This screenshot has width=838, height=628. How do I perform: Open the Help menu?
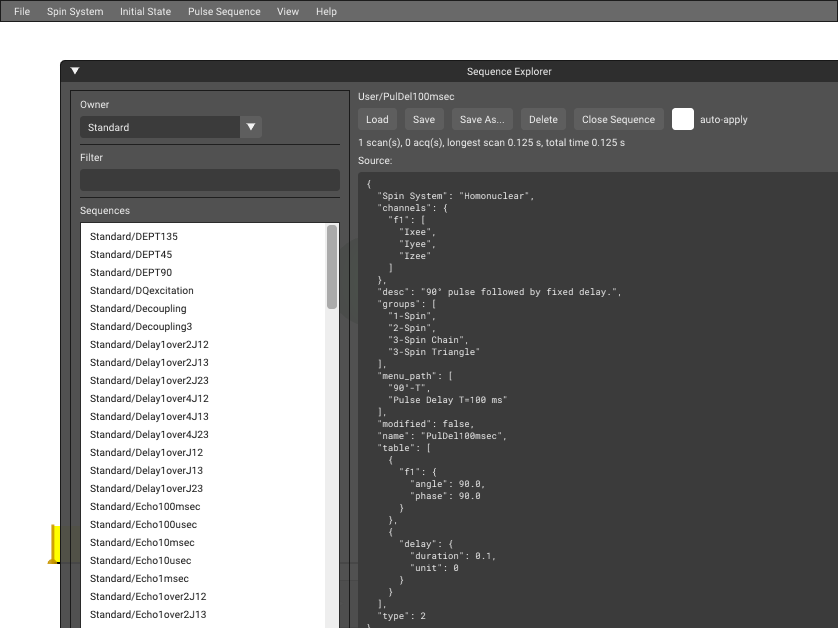(326, 11)
